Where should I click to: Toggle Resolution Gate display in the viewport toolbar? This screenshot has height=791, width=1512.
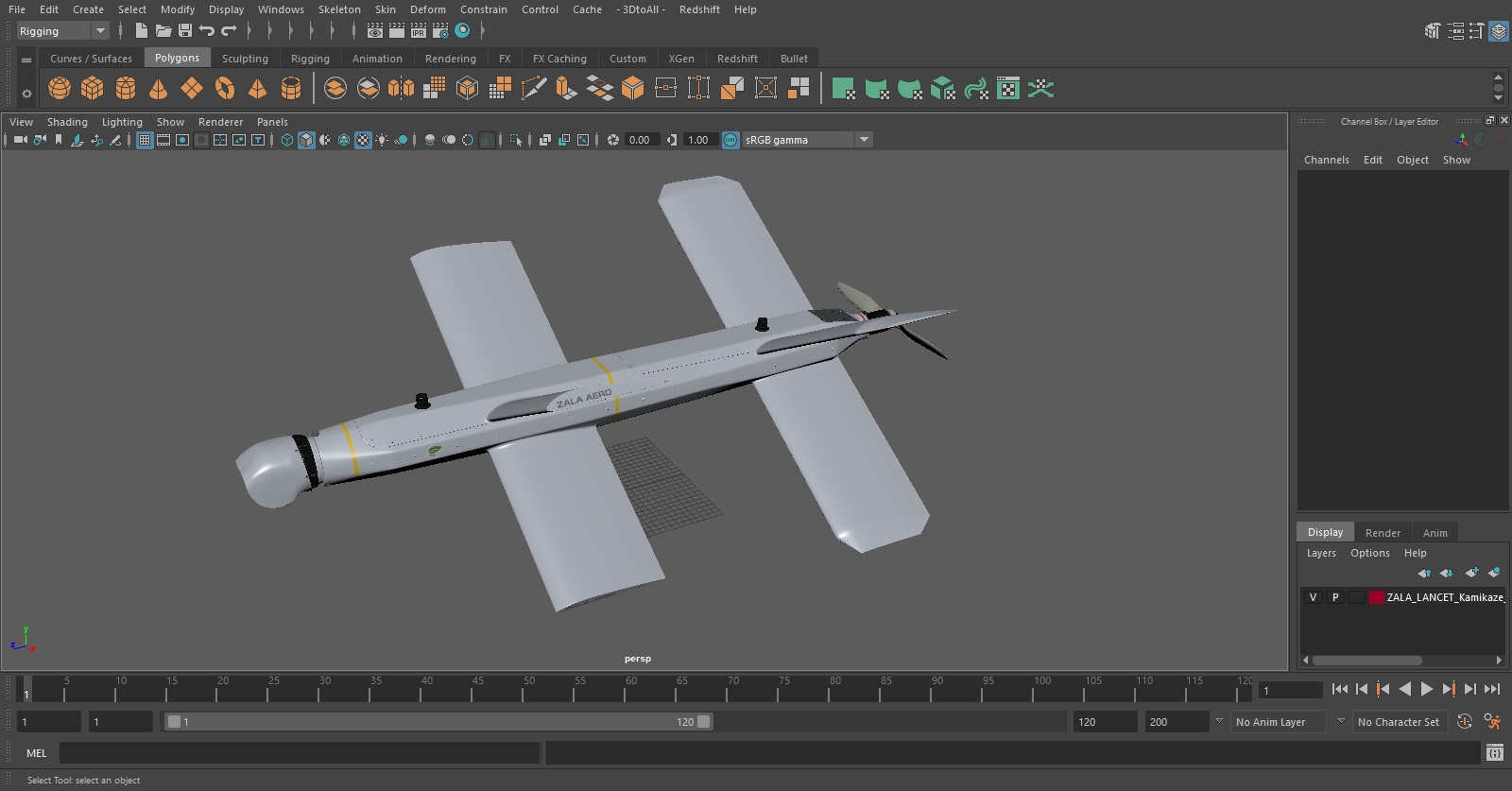(x=182, y=140)
